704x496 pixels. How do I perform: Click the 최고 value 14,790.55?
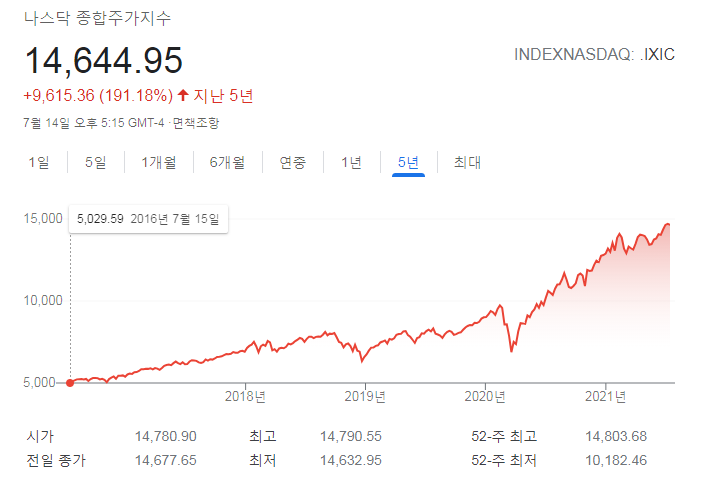click(351, 436)
